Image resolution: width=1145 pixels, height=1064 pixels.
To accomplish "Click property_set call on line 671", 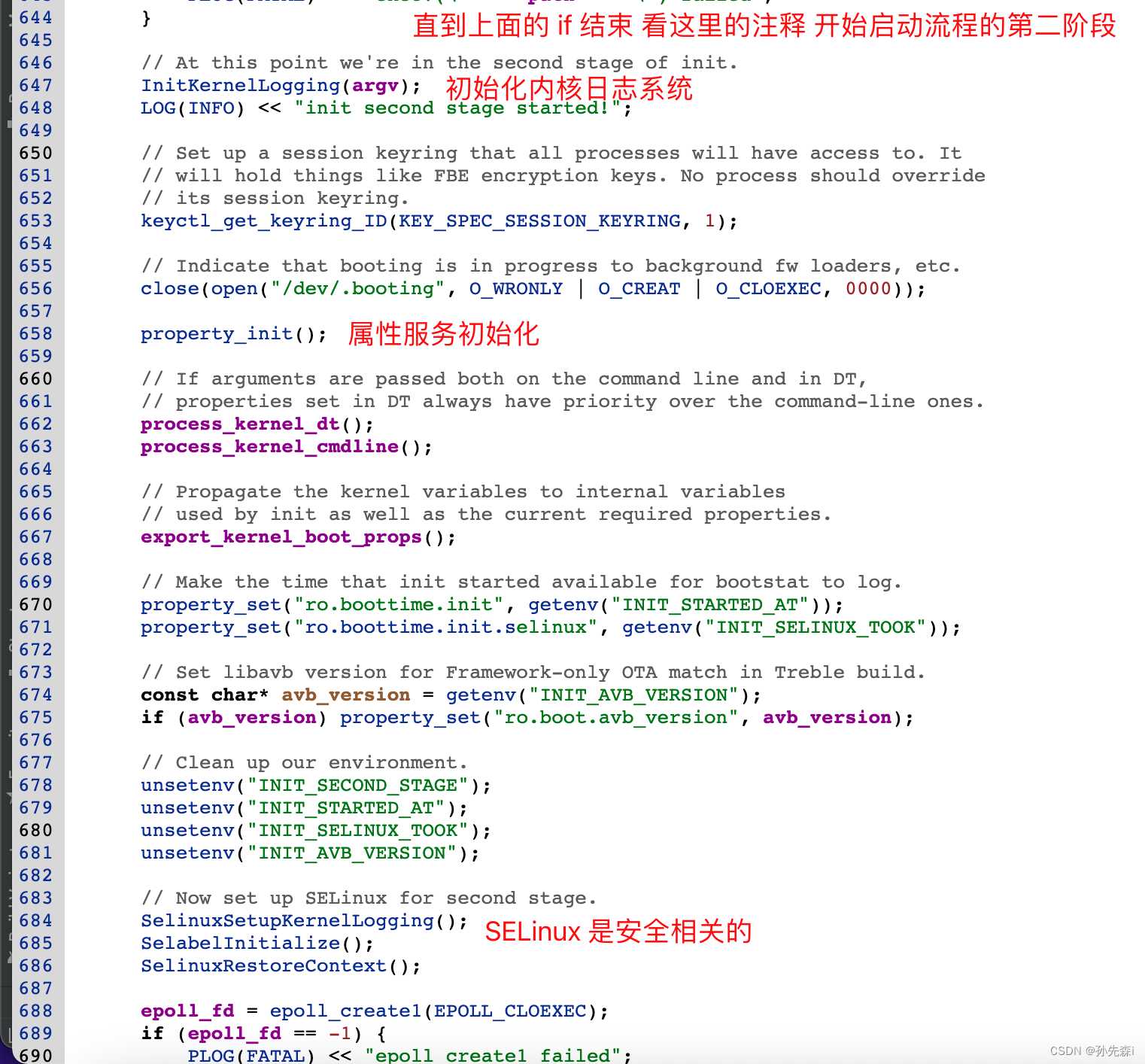I will pos(211,628).
